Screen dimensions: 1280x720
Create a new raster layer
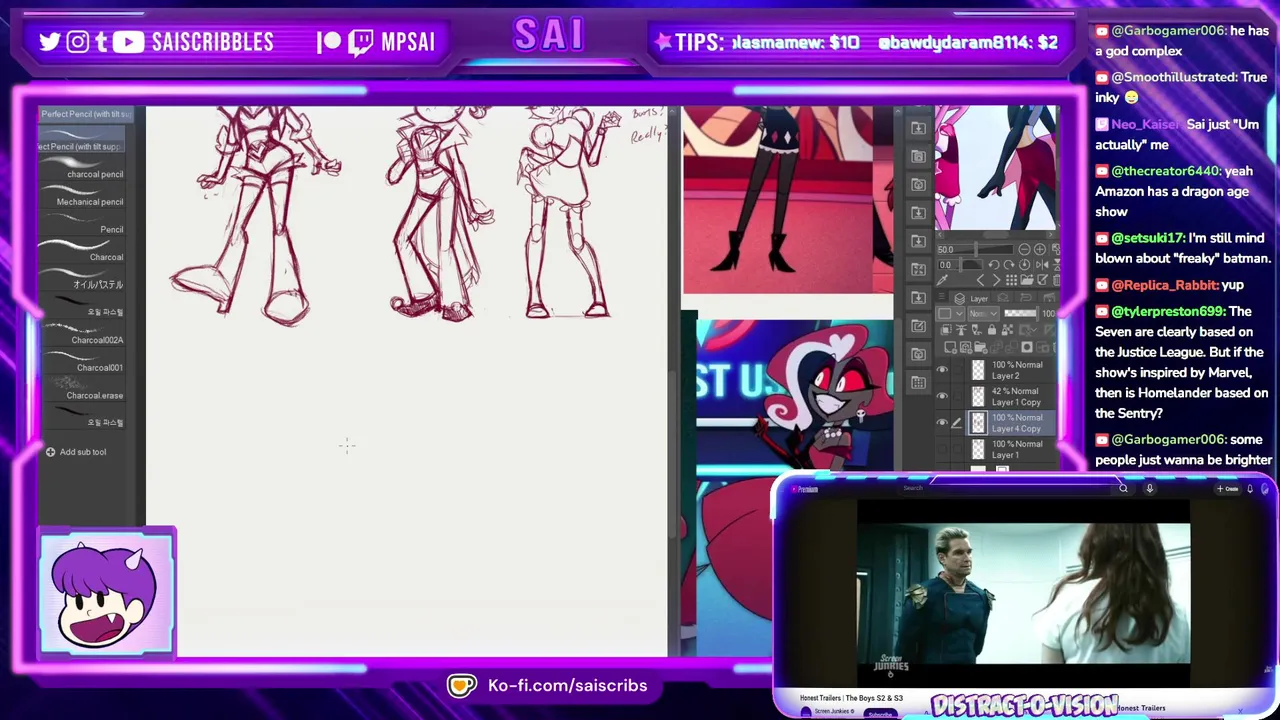point(950,347)
